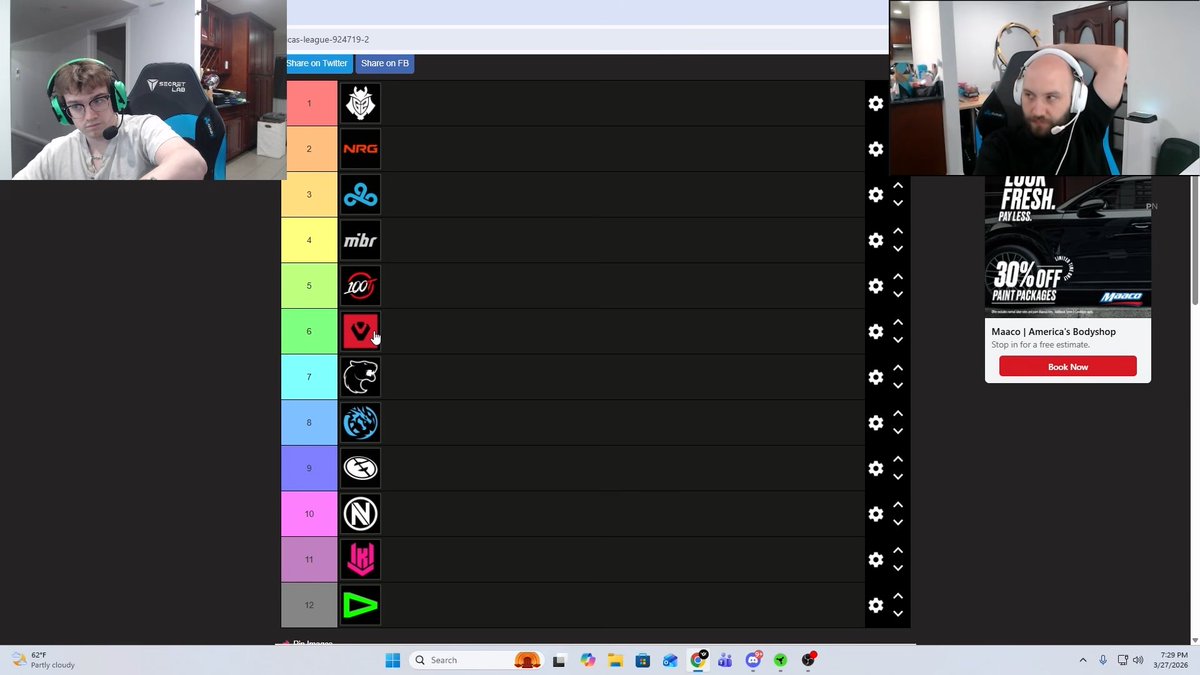Open Microsoft Store from taskbar
Image resolution: width=1200 pixels, height=675 pixels.
coord(643,660)
